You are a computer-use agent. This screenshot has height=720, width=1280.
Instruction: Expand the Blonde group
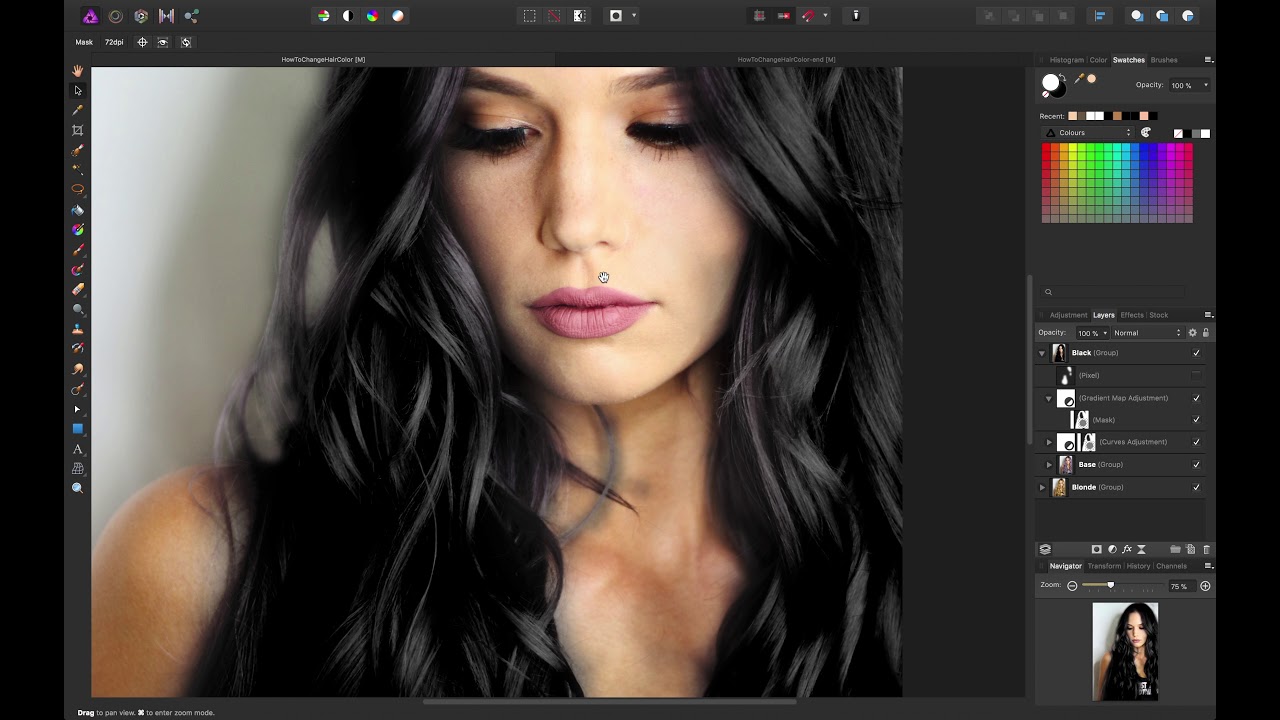(x=1042, y=487)
